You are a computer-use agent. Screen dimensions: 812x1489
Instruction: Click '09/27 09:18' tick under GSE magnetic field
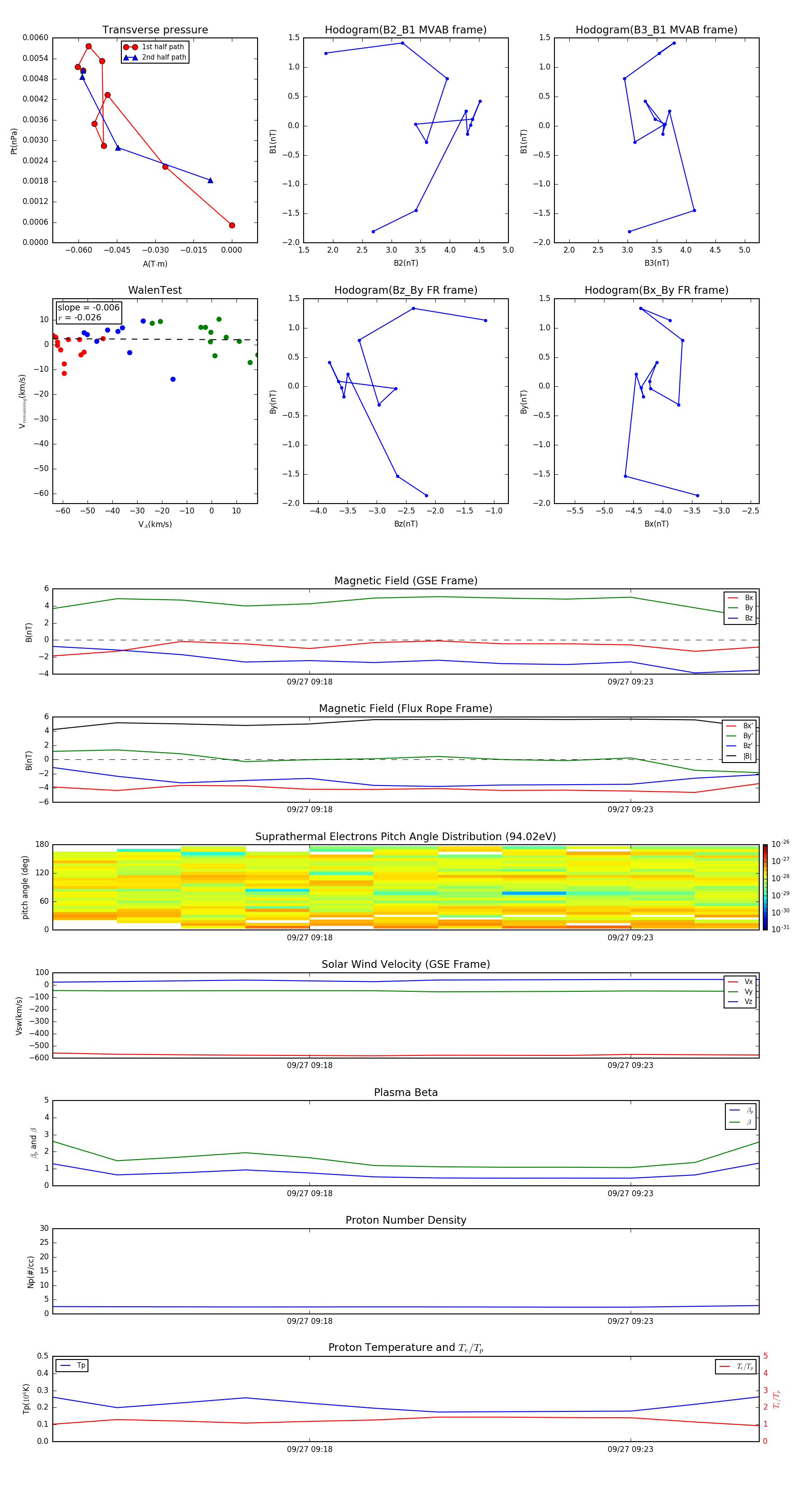click(x=310, y=682)
